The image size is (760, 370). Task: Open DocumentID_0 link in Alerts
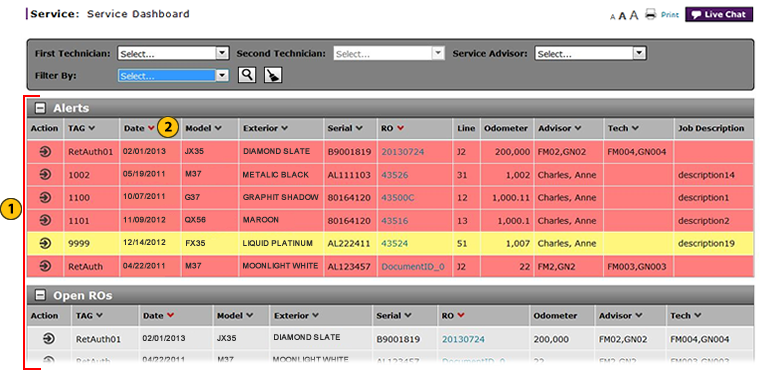point(413,266)
